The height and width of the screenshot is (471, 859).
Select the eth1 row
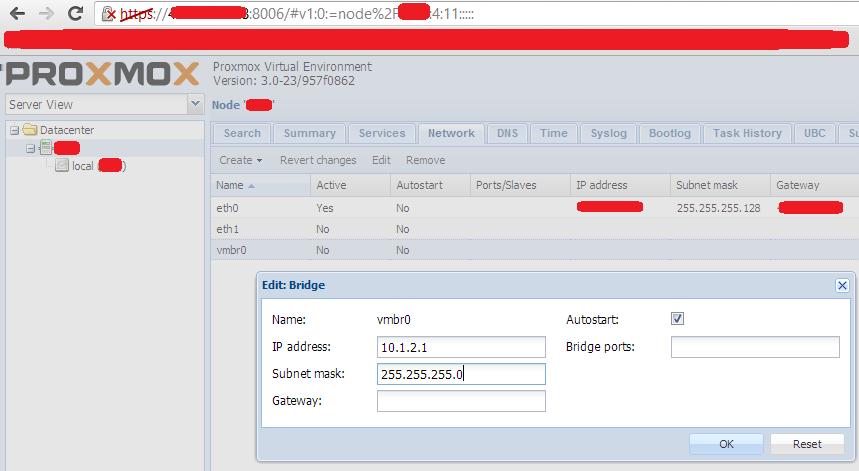coord(535,229)
